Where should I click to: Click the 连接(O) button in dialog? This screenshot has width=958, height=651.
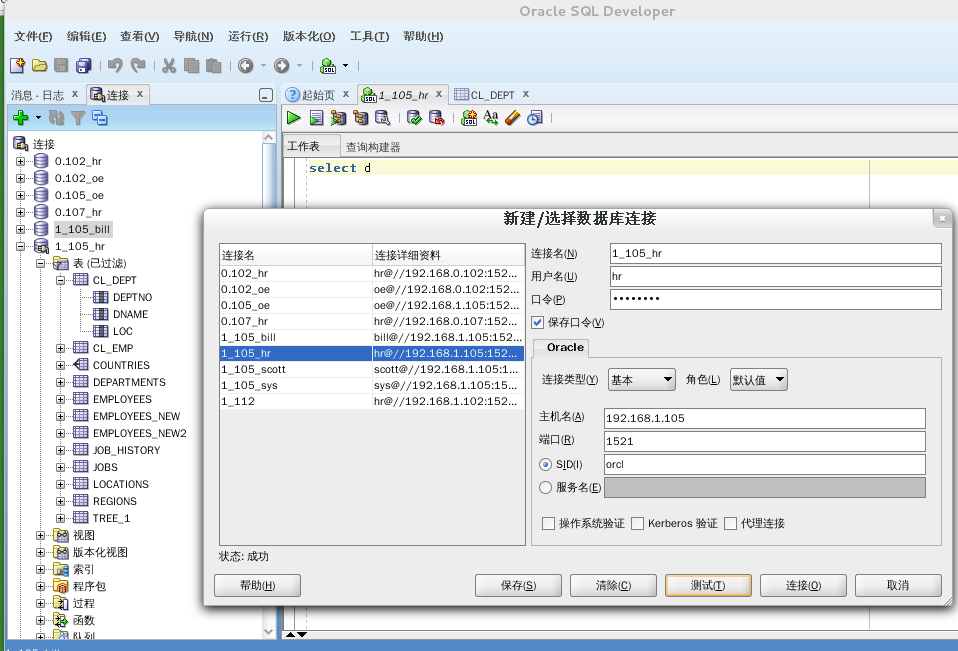click(803, 586)
